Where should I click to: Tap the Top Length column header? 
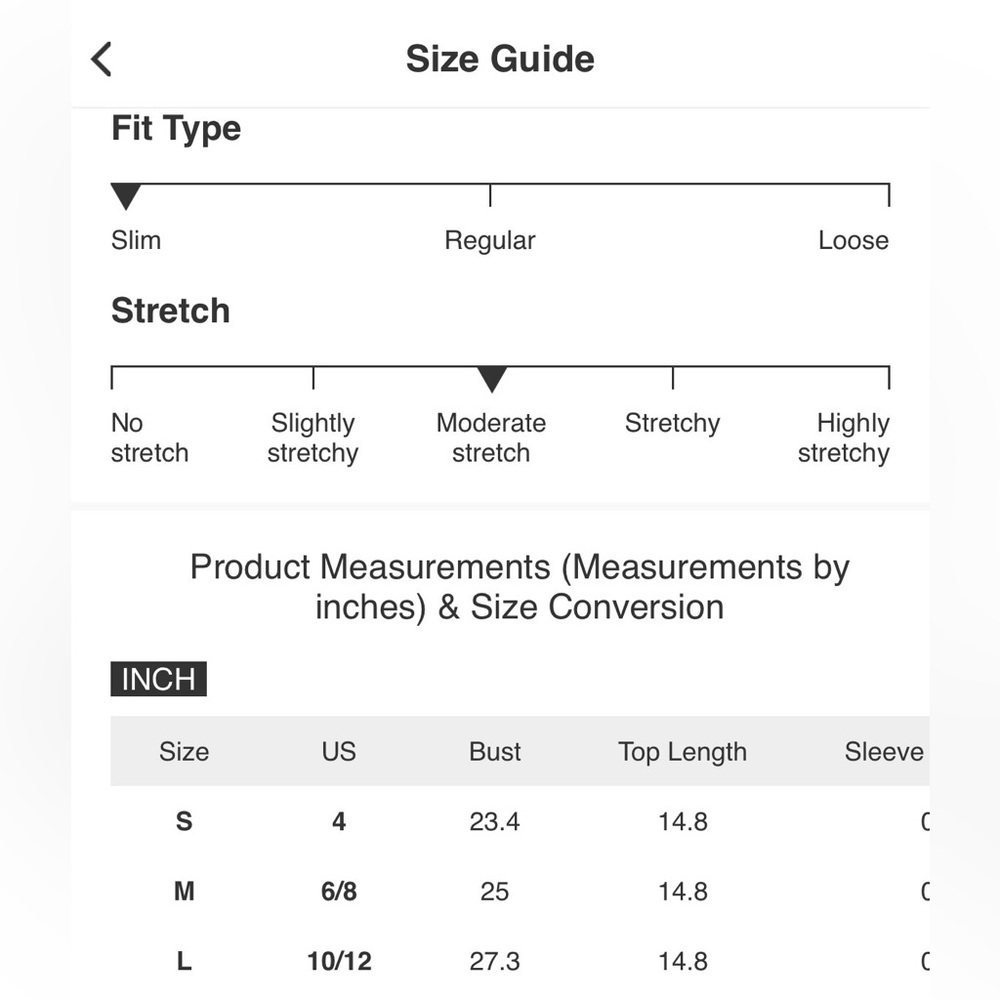click(682, 752)
